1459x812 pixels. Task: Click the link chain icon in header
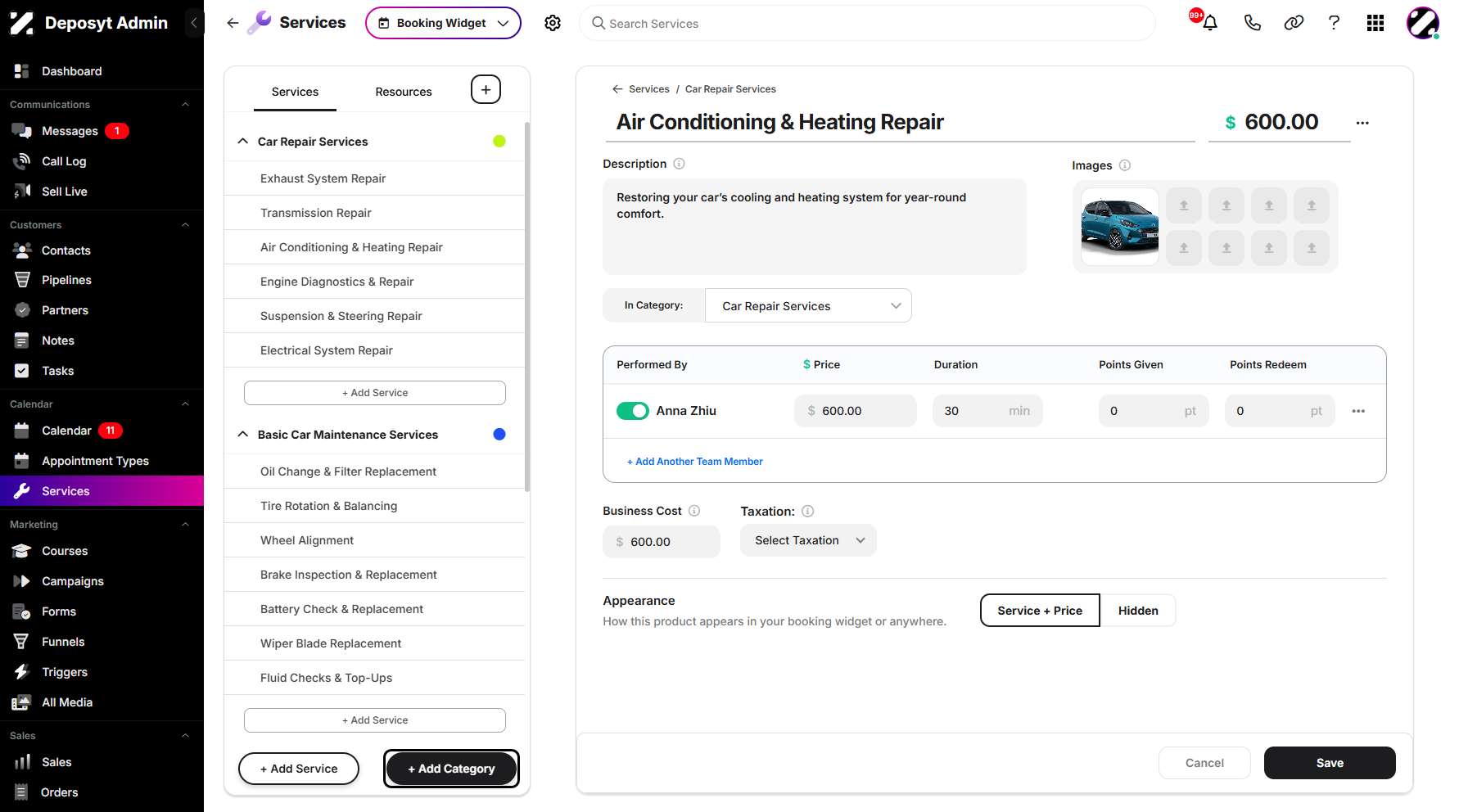tap(1294, 23)
